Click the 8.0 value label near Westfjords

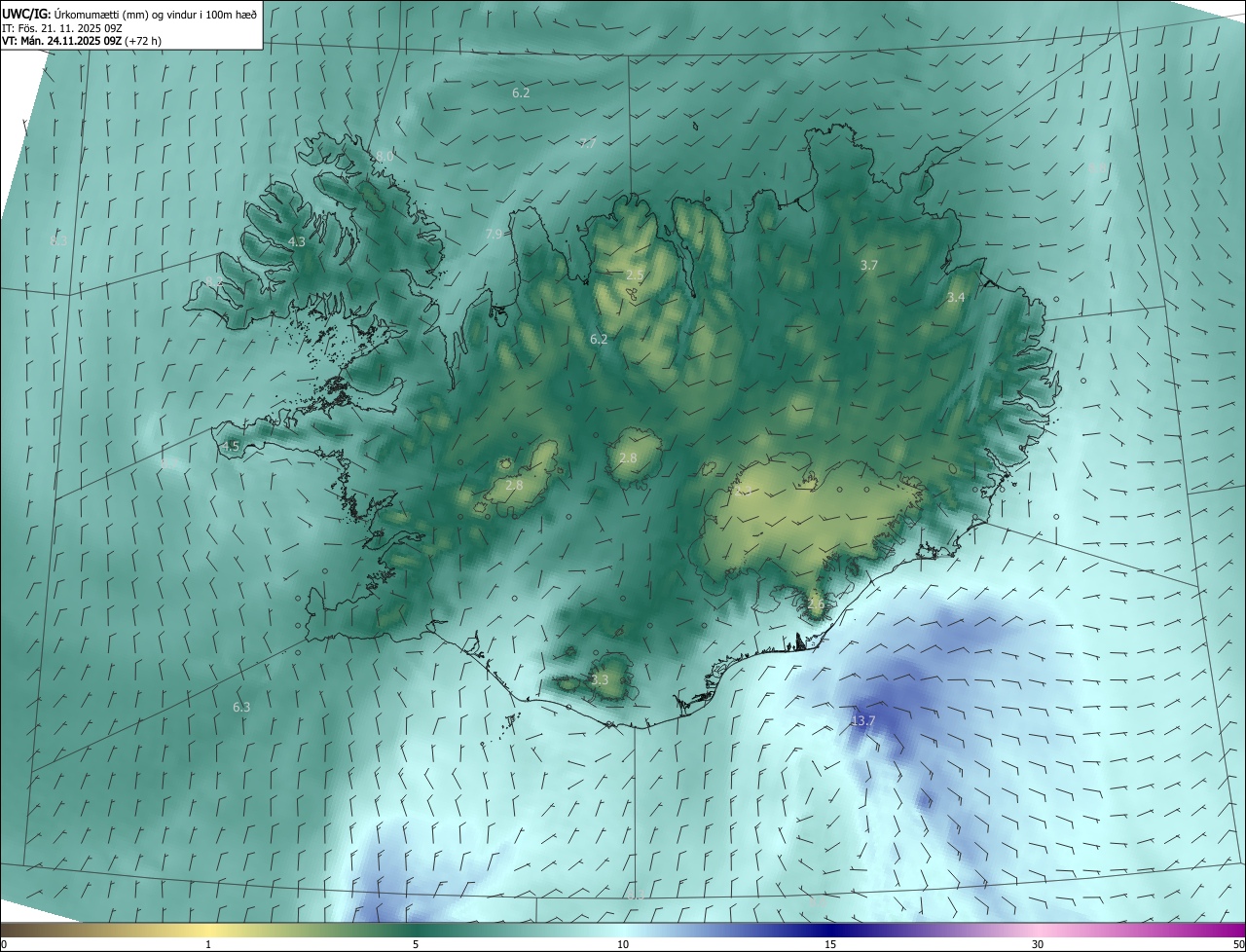click(384, 156)
